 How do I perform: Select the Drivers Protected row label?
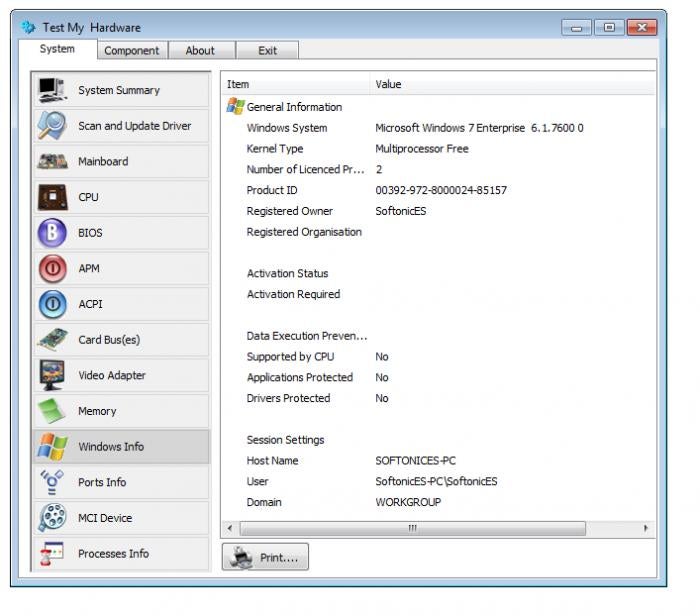click(288, 398)
